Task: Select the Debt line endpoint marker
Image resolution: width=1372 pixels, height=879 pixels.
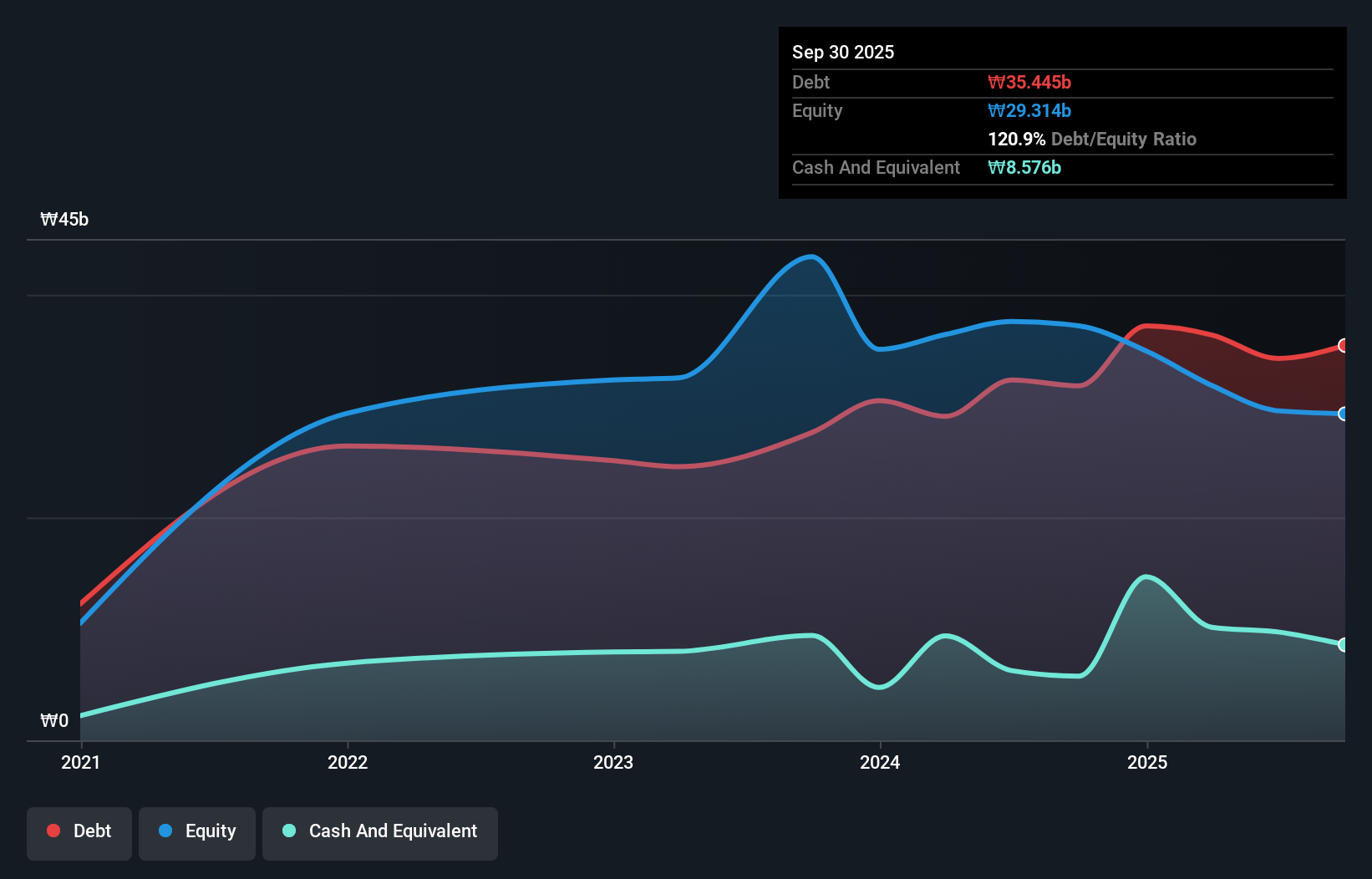Action: pos(1343,345)
